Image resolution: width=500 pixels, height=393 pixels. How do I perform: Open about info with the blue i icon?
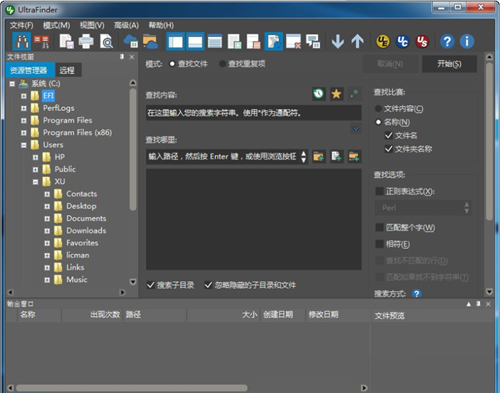coord(467,42)
